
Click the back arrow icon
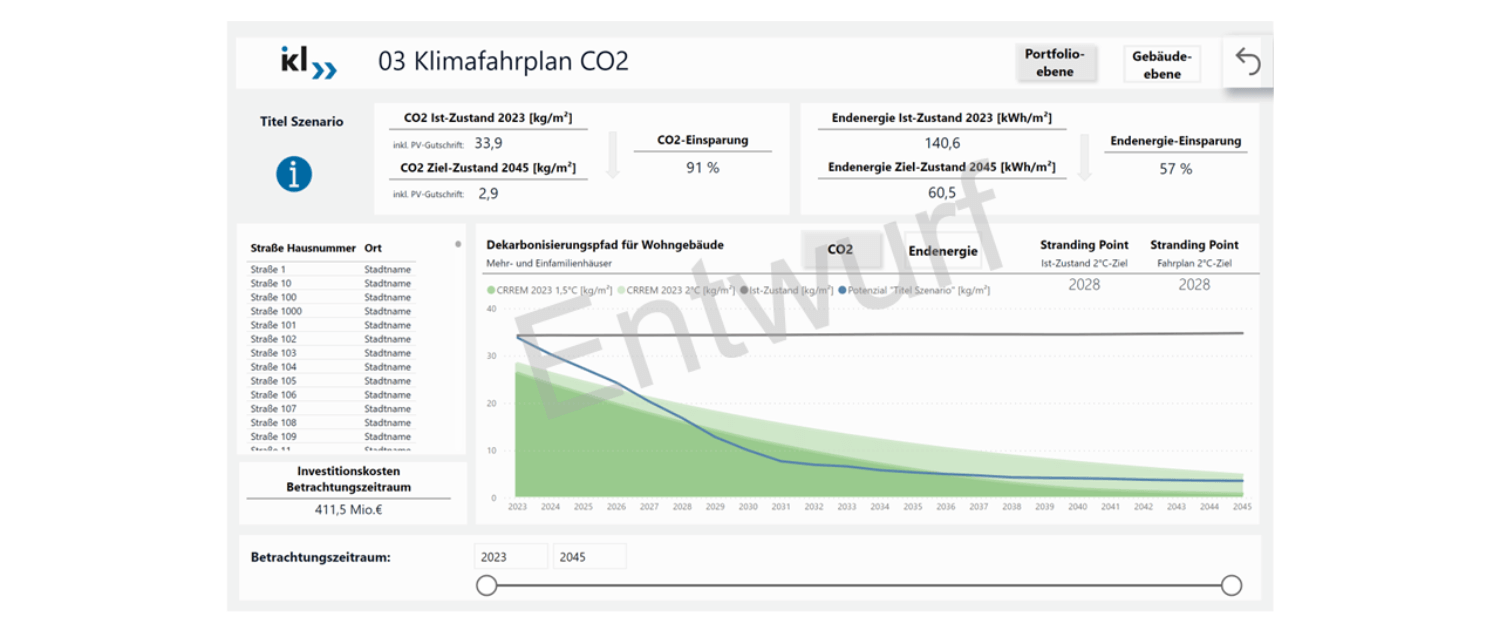[1247, 62]
